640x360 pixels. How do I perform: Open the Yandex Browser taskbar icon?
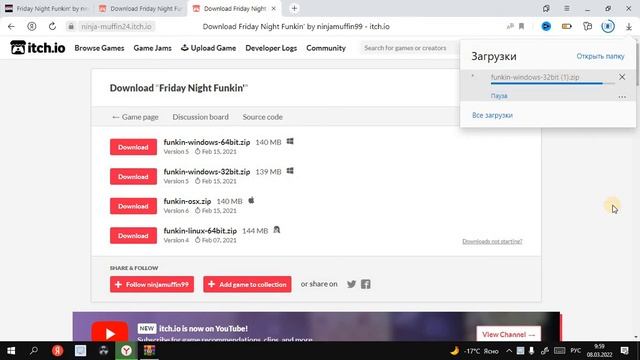pyautogui.click(x=127, y=351)
